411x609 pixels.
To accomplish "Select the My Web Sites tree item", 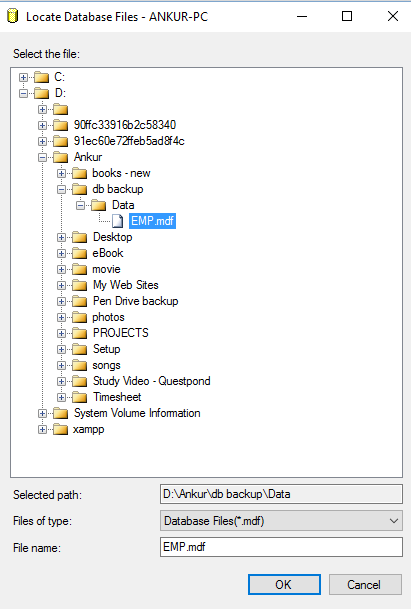I will [125, 285].
